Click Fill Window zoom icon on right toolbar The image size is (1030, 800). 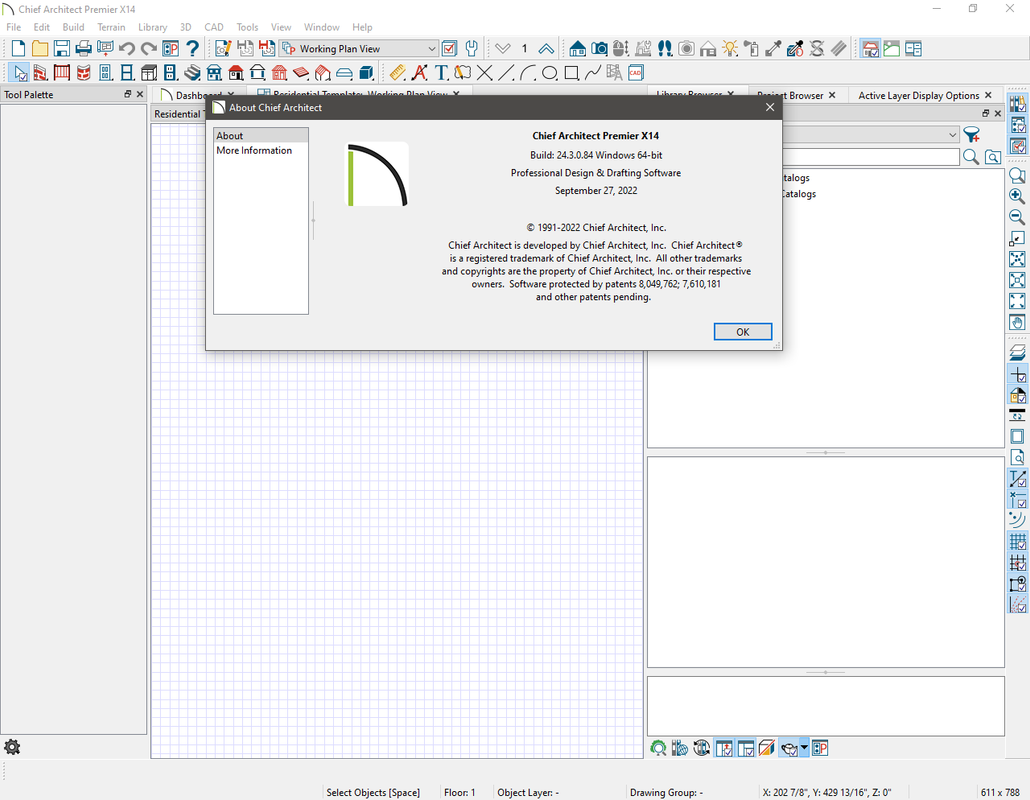pyautogui.click(x=1017, y=259)
